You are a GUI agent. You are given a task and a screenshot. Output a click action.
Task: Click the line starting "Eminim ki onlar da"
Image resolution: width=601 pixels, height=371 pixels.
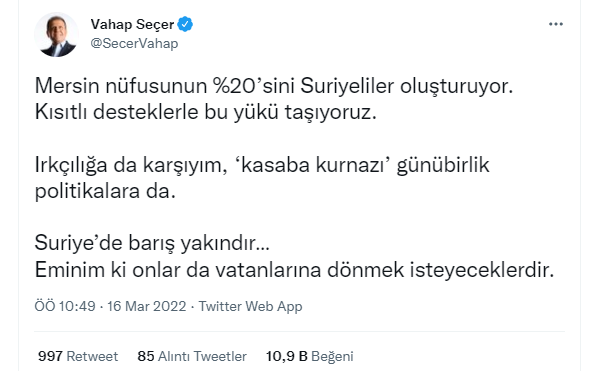294,270
